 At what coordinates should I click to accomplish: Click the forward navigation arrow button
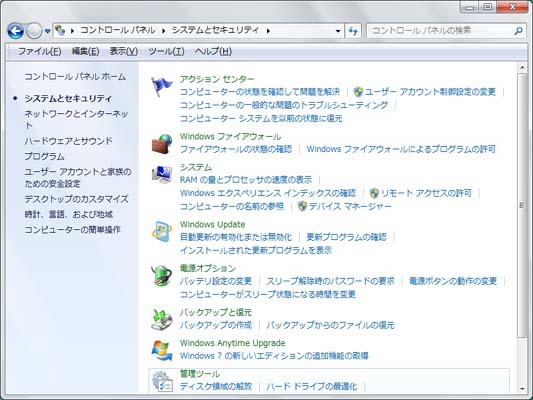pyautogui.click(x=34, y=31)
